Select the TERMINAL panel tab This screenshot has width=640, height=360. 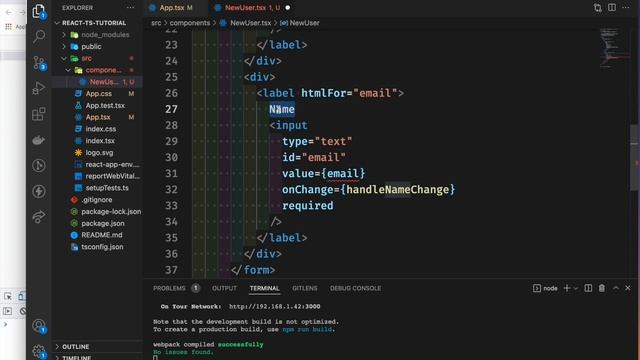(264, 288)
